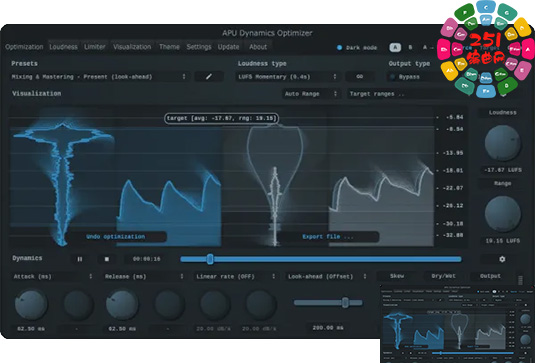The image size is (535, 363).
Task: Click the -18.01 scale label
Action: [x=454, y=170]
